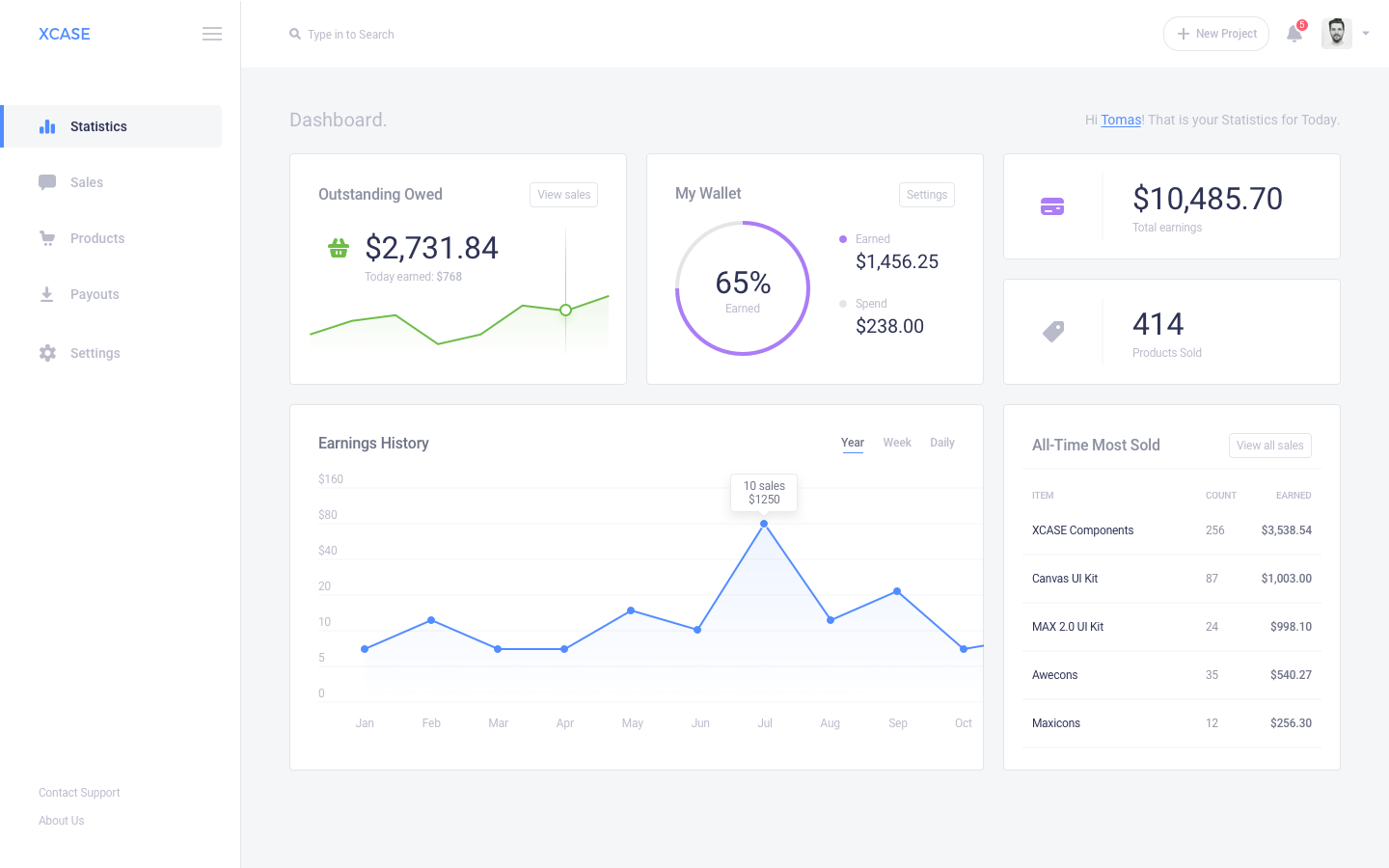The width and height of the screenshot is (1389, 868).
Task: Click the $1,003.00 earned value
Action: pos(1286,579)
